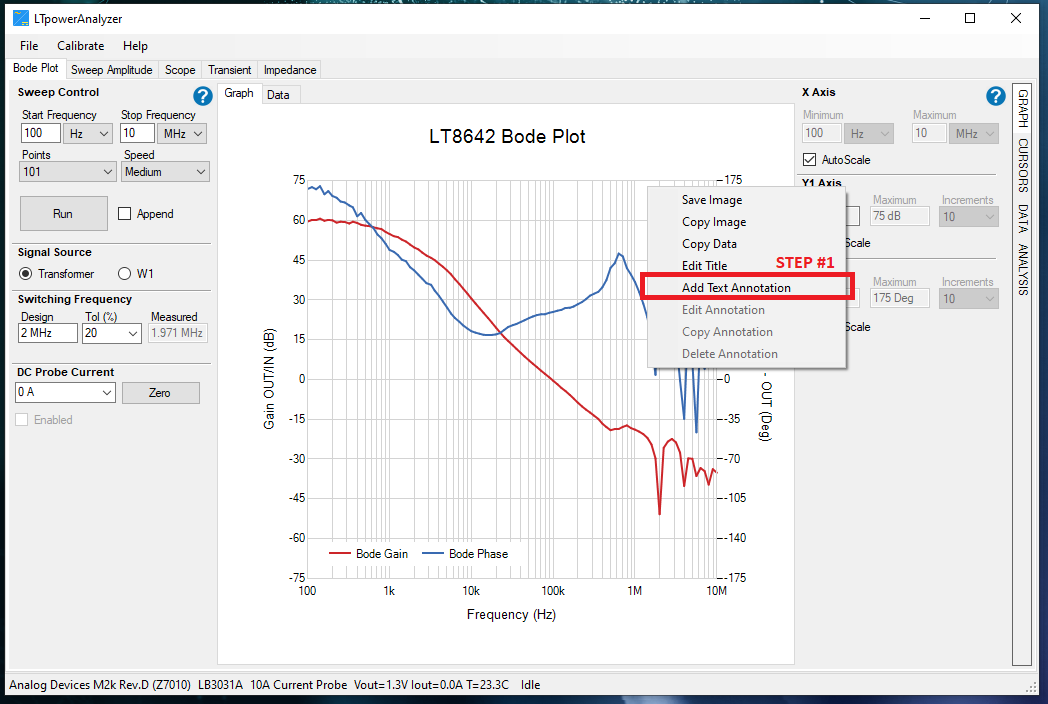Select the Transformer radio button
1048x704 pixels.
pos(26,274)
